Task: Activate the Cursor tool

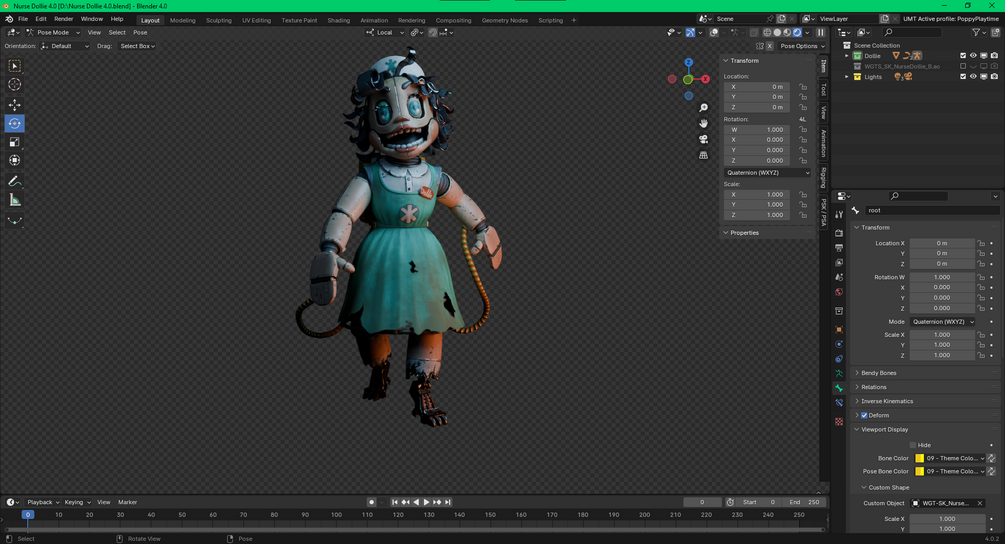Action: tap(14, 85)
